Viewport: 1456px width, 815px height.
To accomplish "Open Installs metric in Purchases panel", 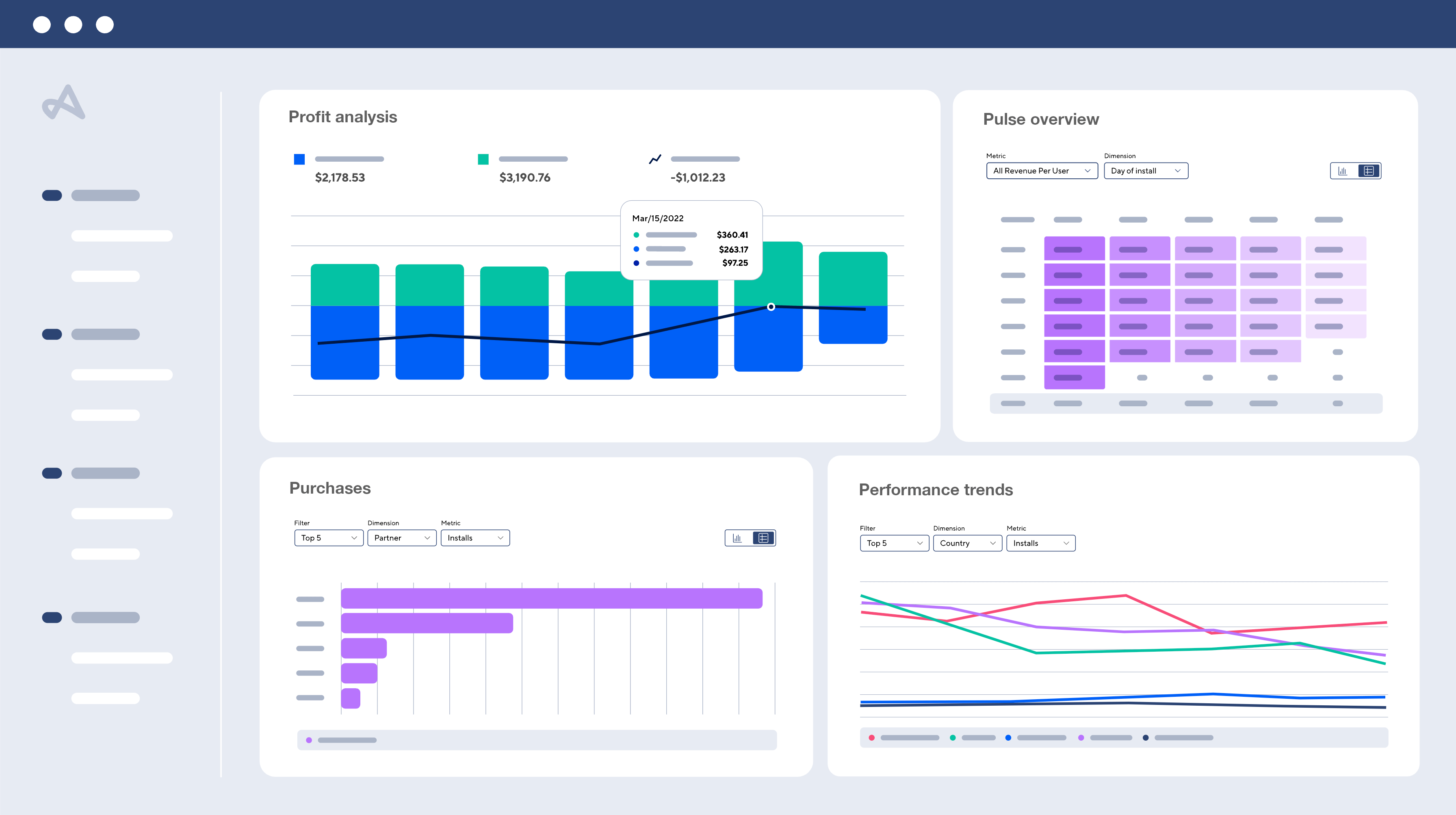I will (x=475, y=538).
